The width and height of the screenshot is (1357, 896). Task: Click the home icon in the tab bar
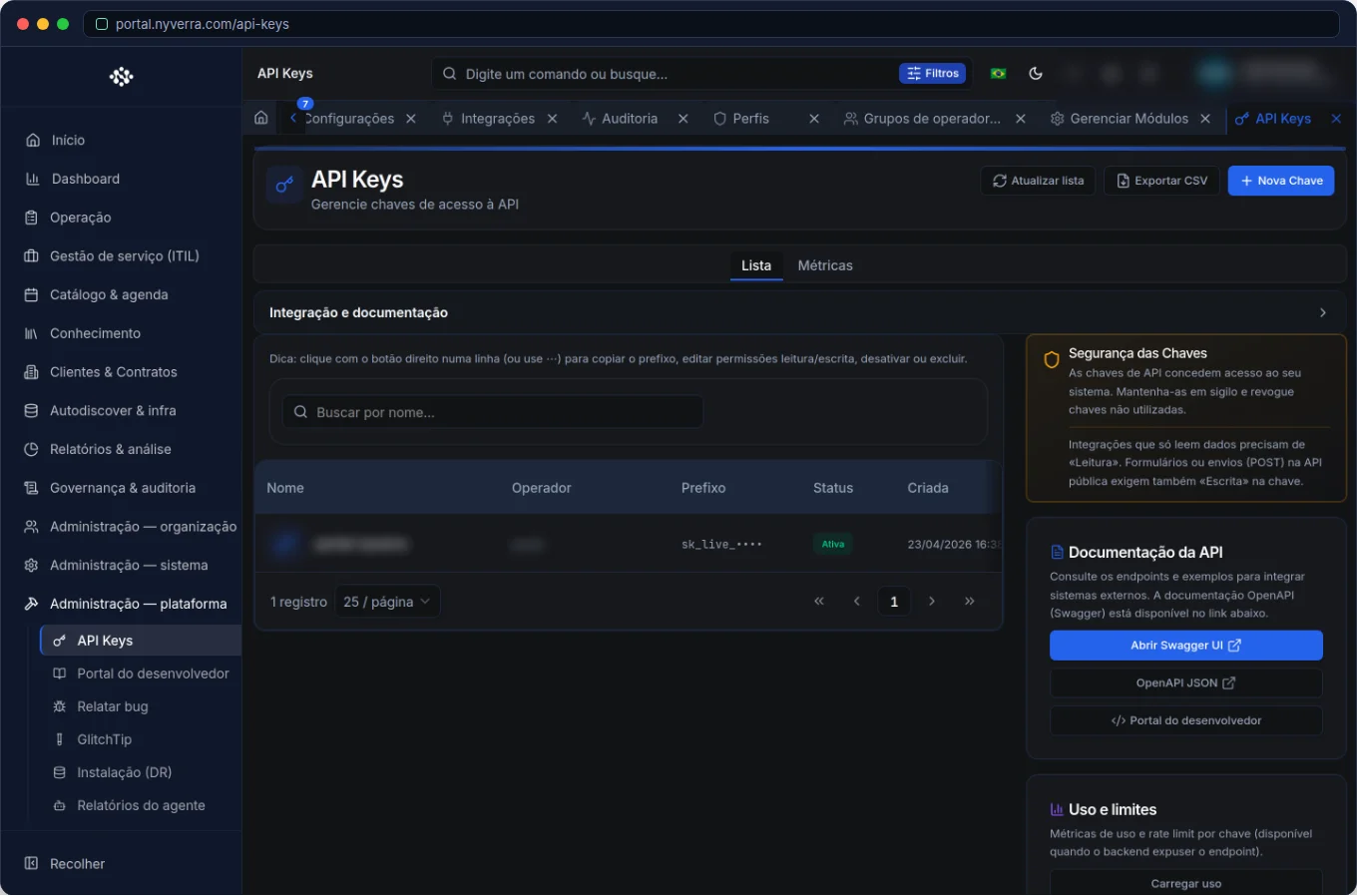[x=261, y=118]
